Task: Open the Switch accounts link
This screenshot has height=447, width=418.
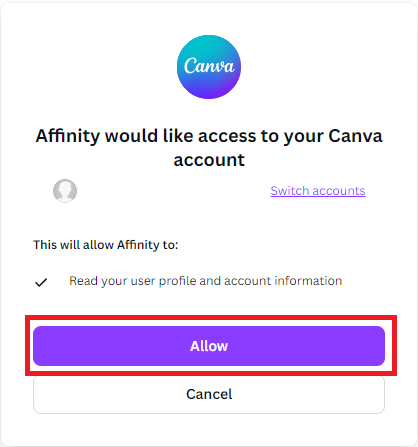Action: 318,191
